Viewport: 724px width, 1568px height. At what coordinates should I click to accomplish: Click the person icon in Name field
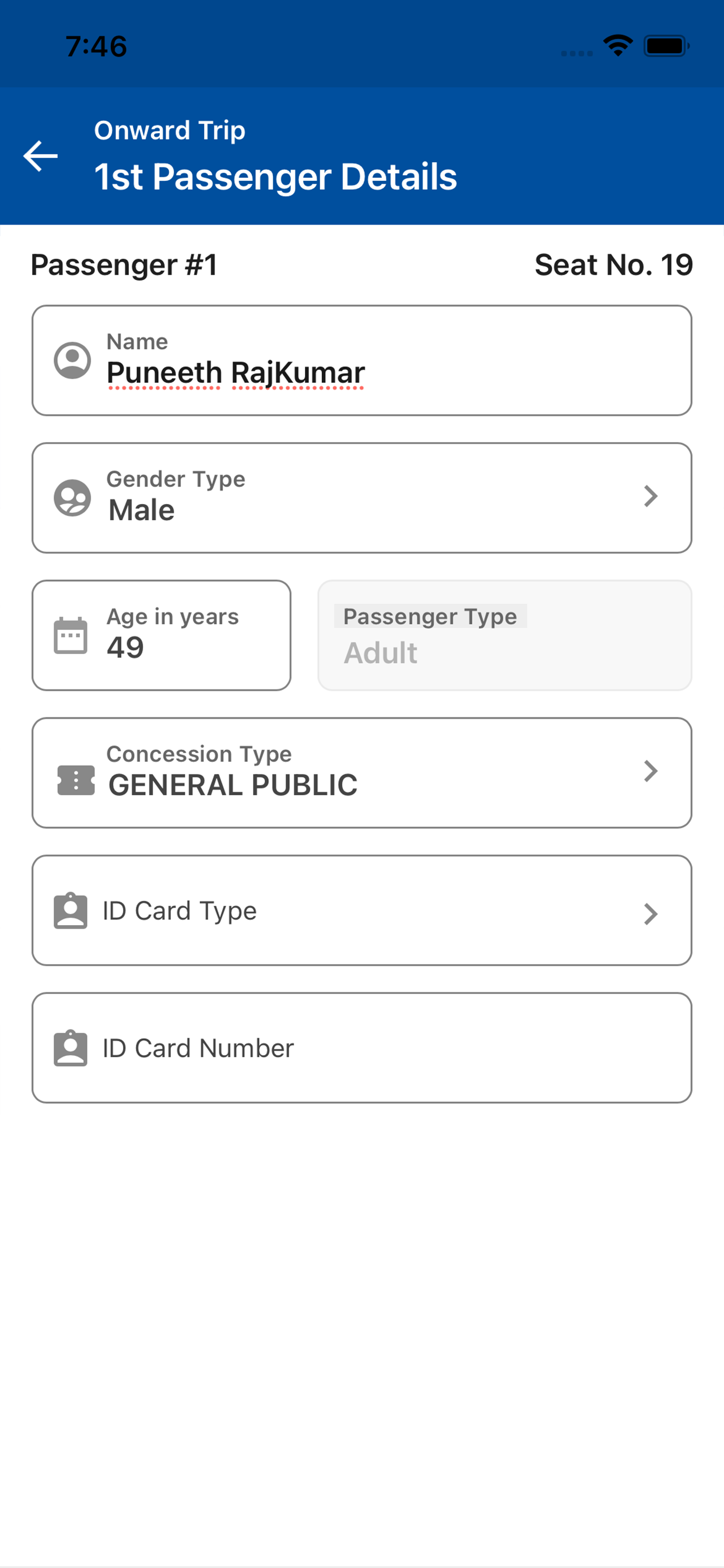pyautogui.click(x=72, y=360)
